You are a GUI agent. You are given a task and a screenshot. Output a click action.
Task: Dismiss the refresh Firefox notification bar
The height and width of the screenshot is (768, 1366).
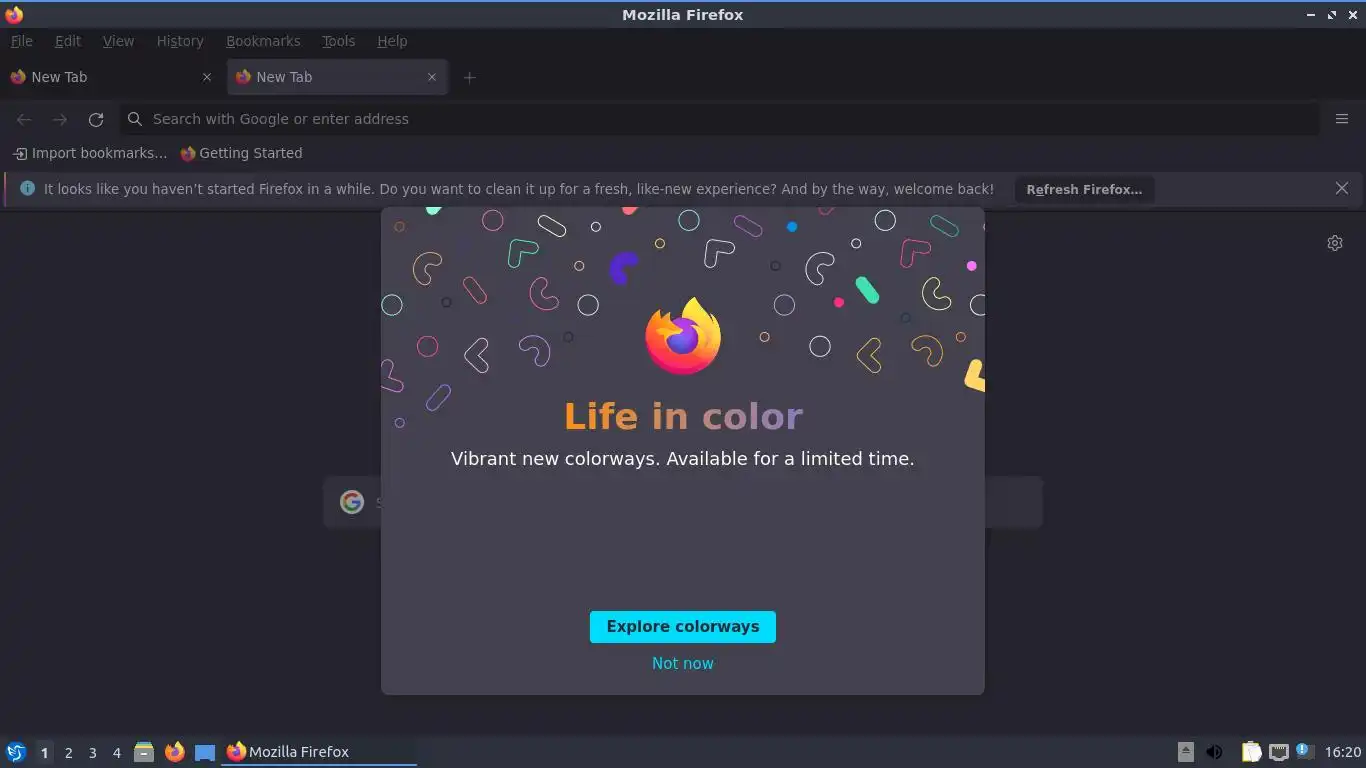click(1342, 188)
